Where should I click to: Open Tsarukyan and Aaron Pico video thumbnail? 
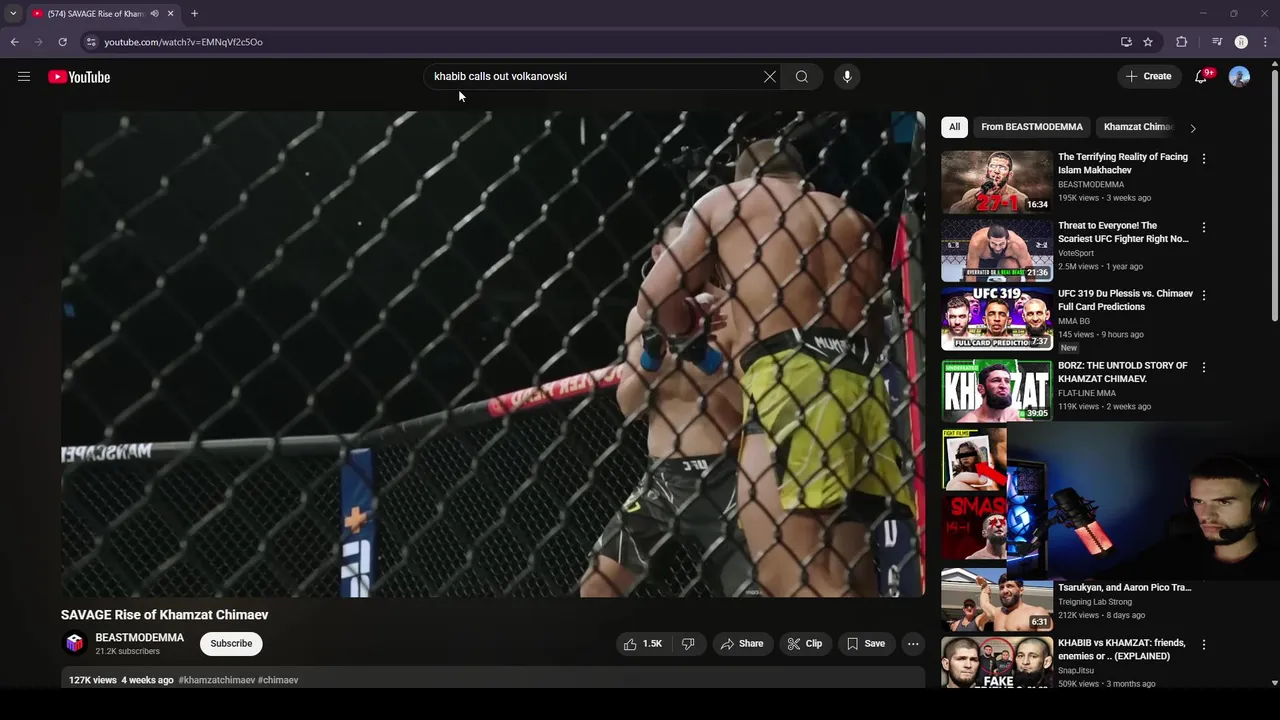tap(996, 600)
